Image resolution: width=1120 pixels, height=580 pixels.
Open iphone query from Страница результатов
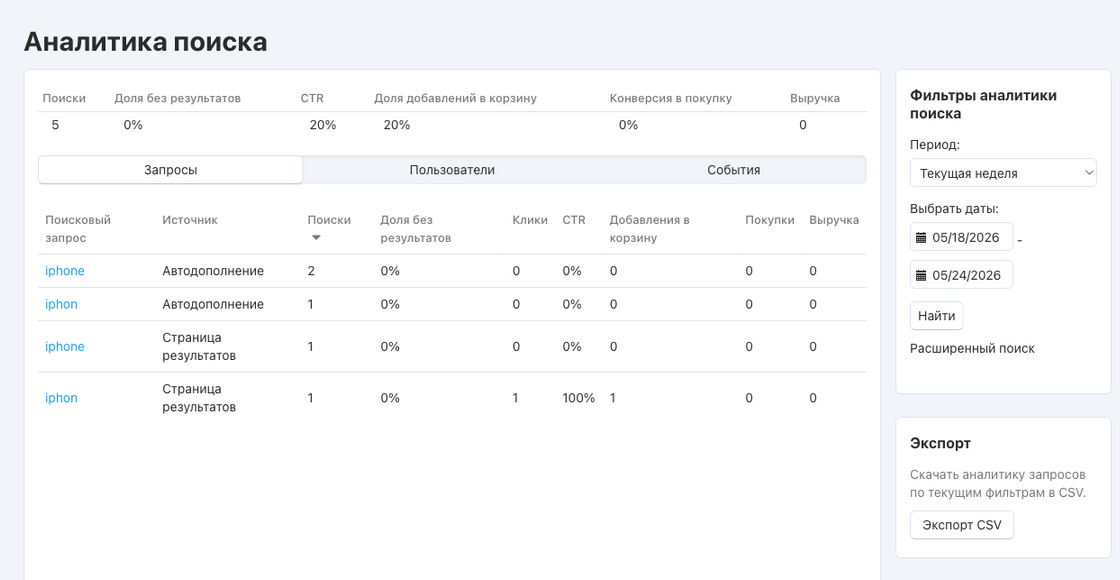[x=65, y=346]
